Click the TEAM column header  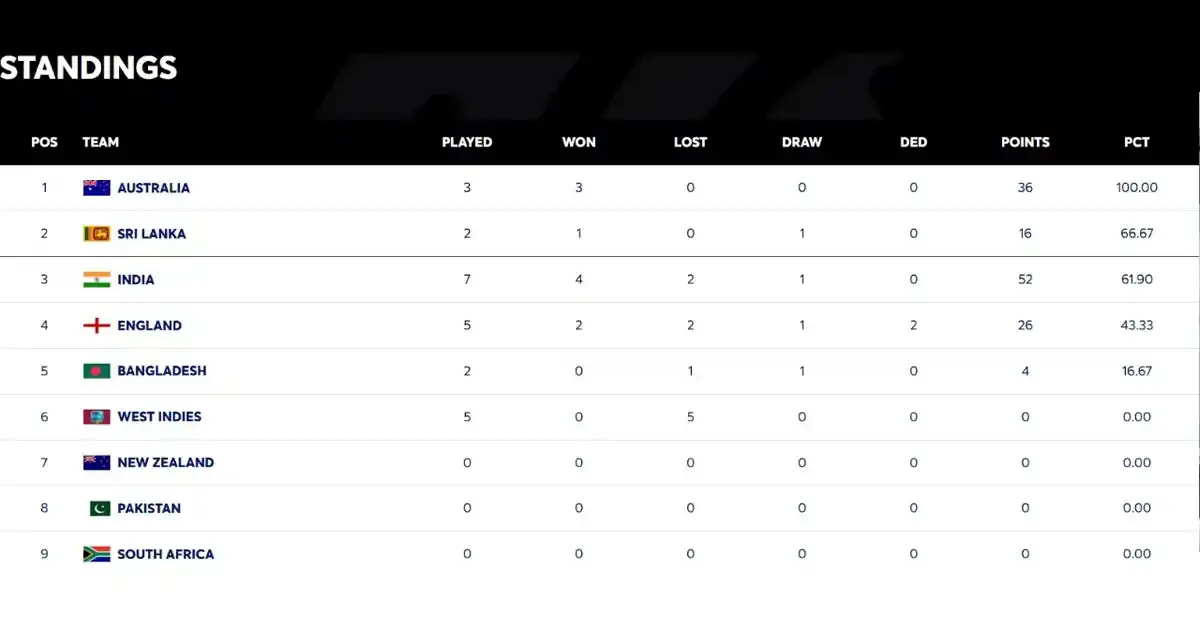[x=100, y=142]
